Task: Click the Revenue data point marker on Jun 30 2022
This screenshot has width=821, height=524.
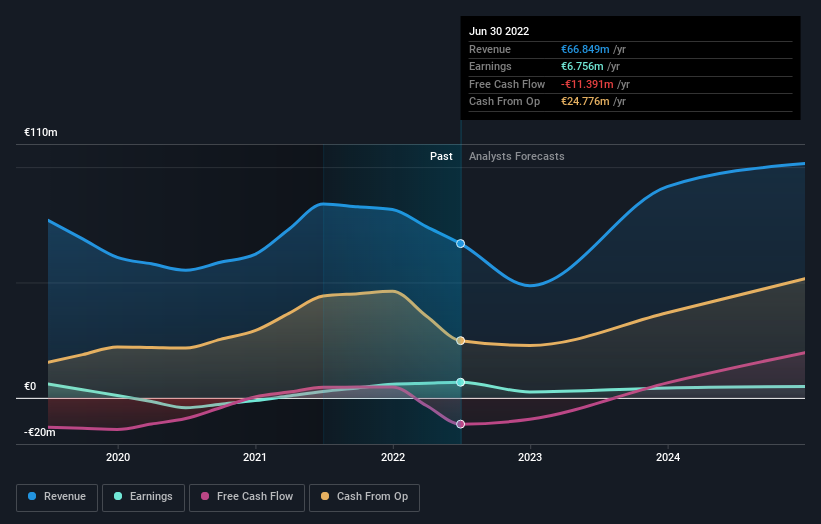Action: [460, 243]
